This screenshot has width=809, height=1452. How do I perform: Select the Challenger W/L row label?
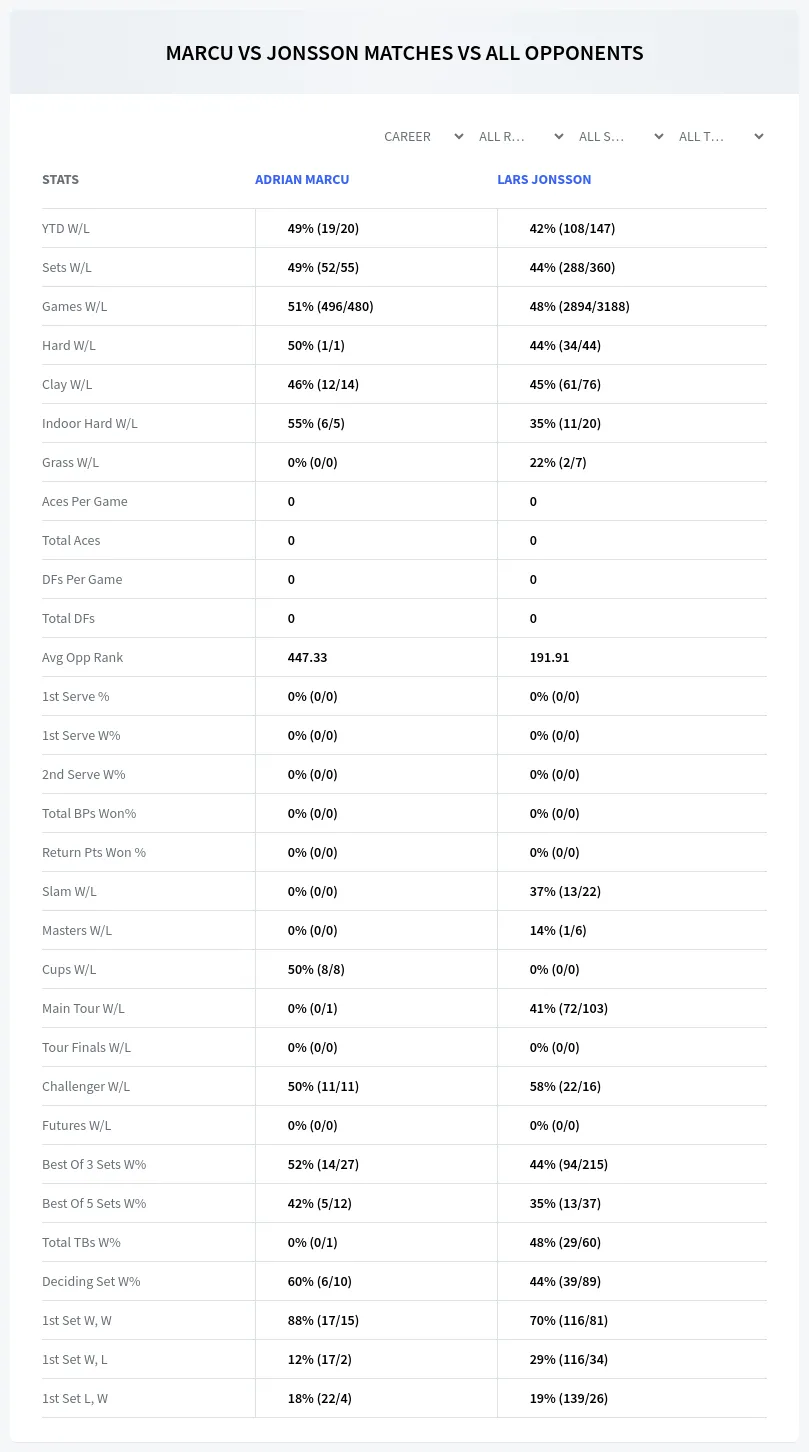click(x=86, y=1086)
